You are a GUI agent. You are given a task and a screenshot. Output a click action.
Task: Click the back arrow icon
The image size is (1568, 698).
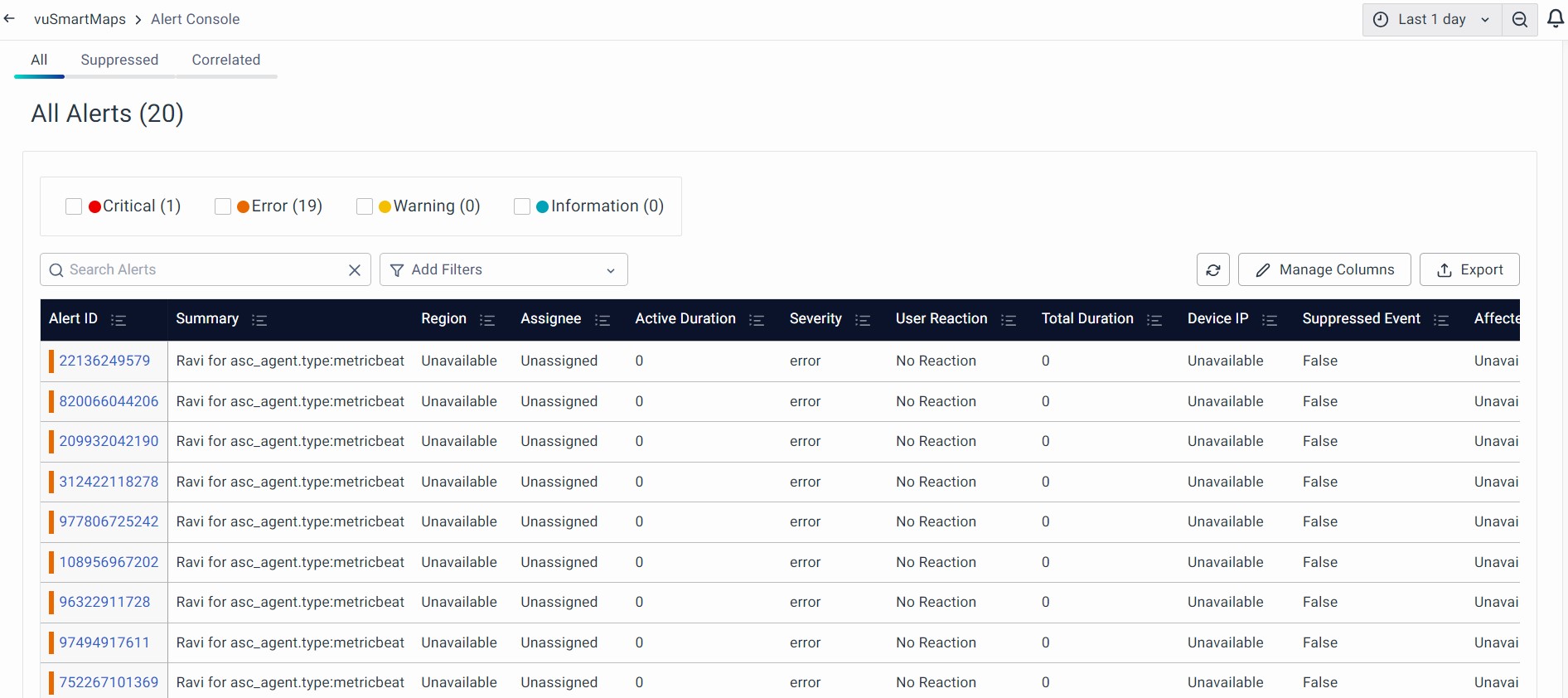pyautogui.click(x=10, y=19)
